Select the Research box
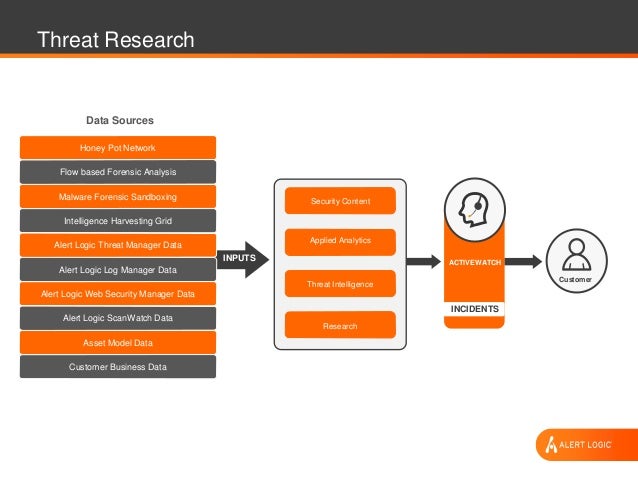This screenshot has height=479, width=638. coord(340,325)
